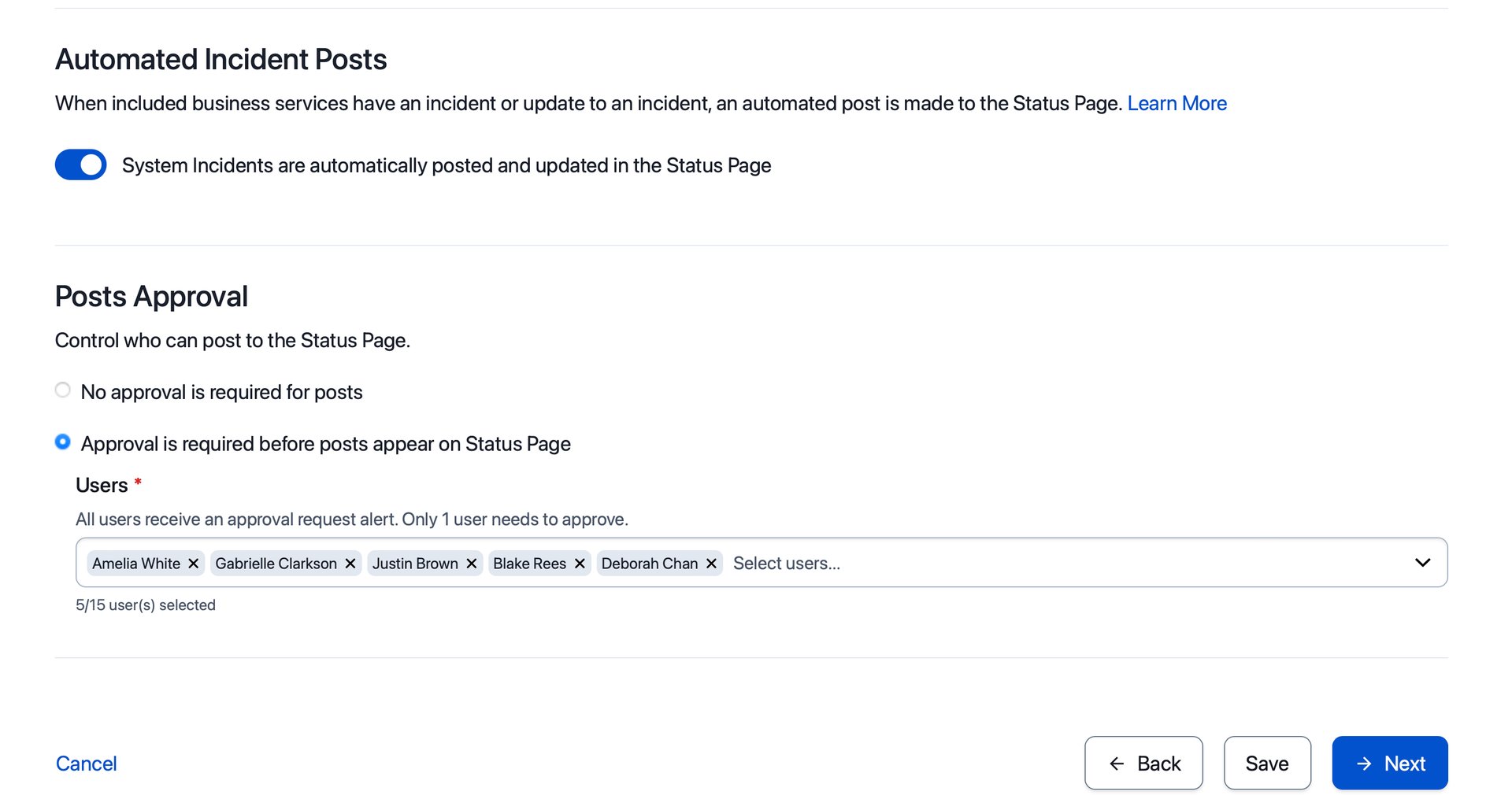The height and width of the screenshot is (795, 1512).
Task: Toggle automatic System Incidents posting switch
Action: (x=81, y=165)
